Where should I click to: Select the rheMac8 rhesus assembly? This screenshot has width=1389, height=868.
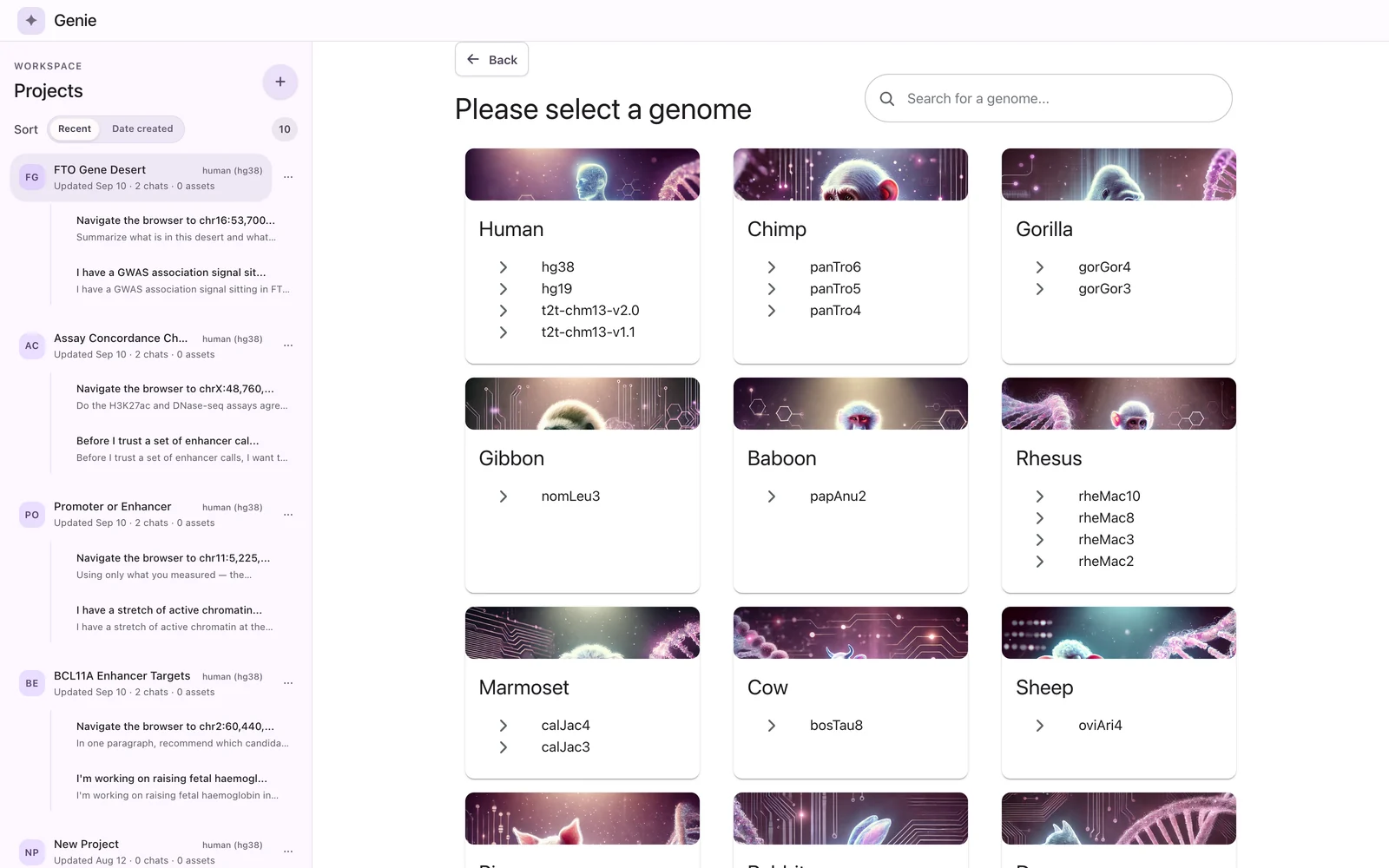pos(1106,518)
